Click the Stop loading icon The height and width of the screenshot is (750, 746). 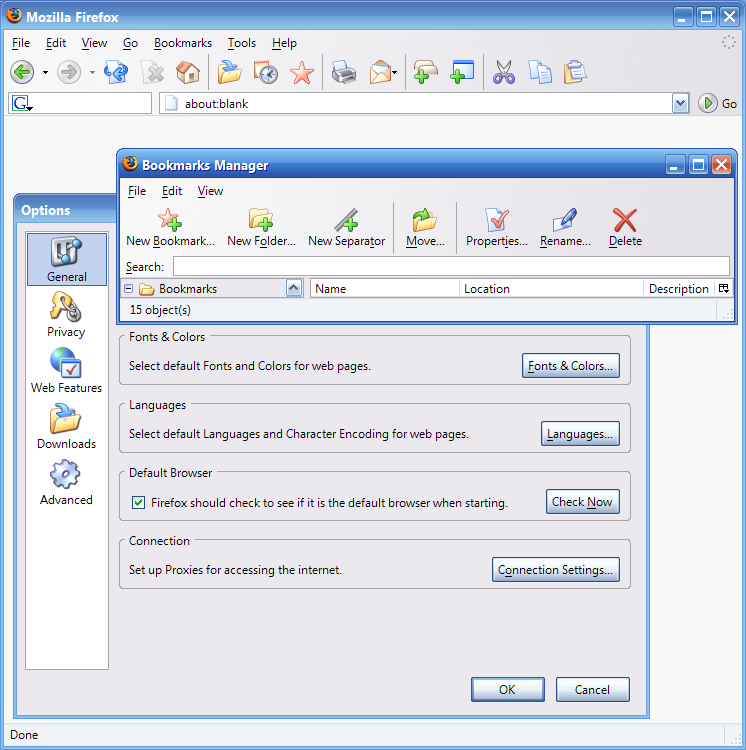[153, 73]
